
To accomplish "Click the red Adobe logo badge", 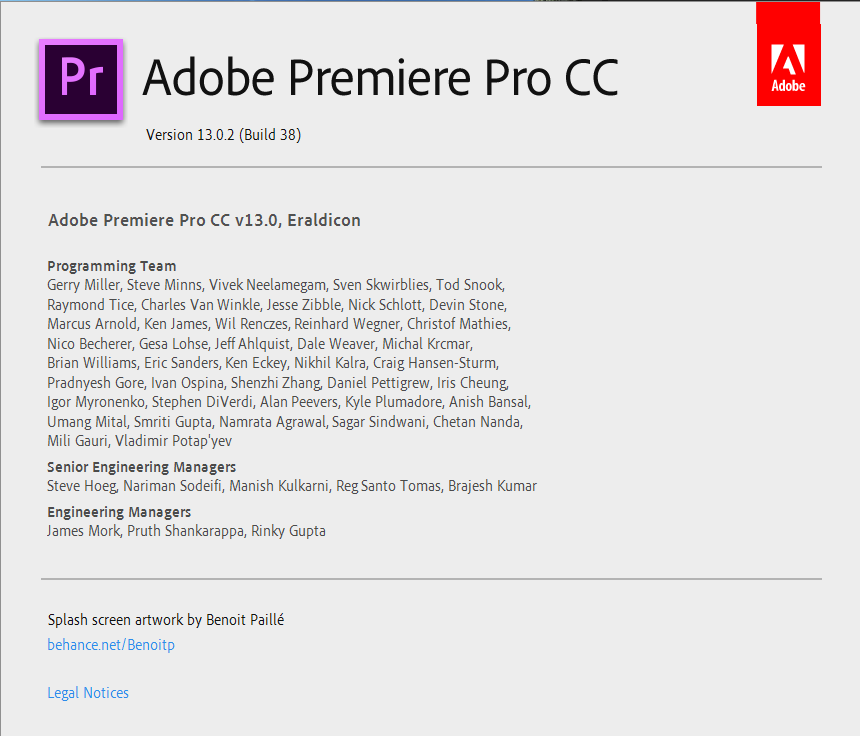I will (x=788, y=54).
